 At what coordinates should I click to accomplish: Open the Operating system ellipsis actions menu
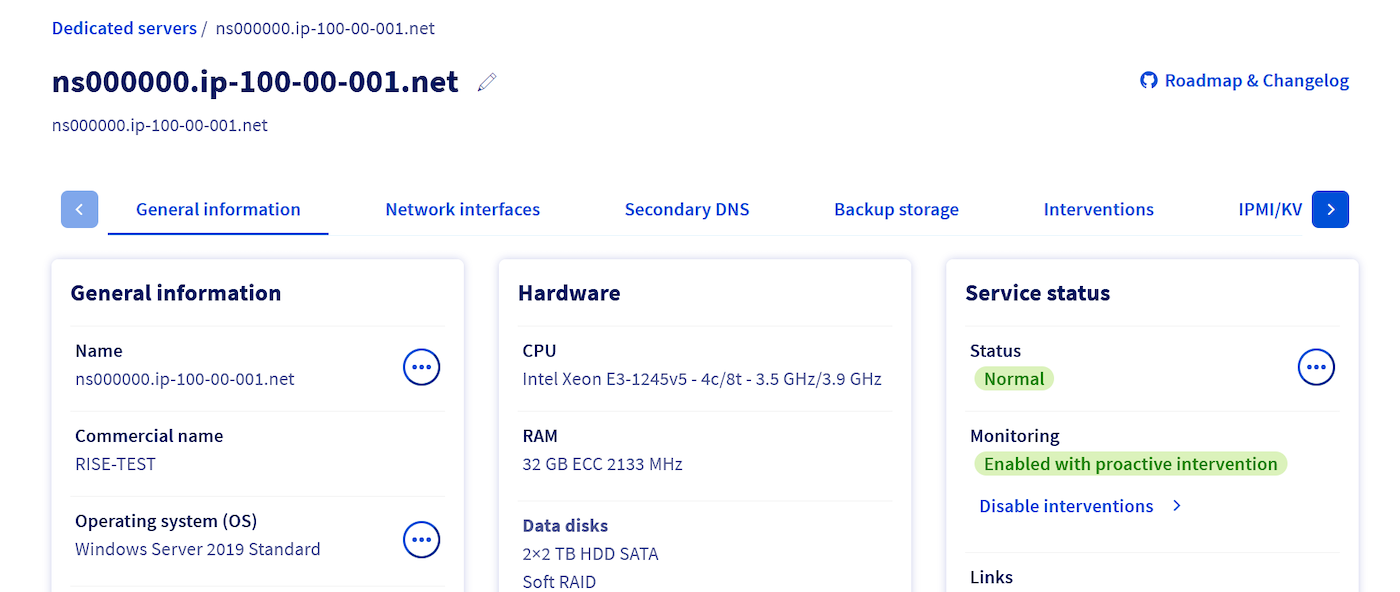click(421, 540)
